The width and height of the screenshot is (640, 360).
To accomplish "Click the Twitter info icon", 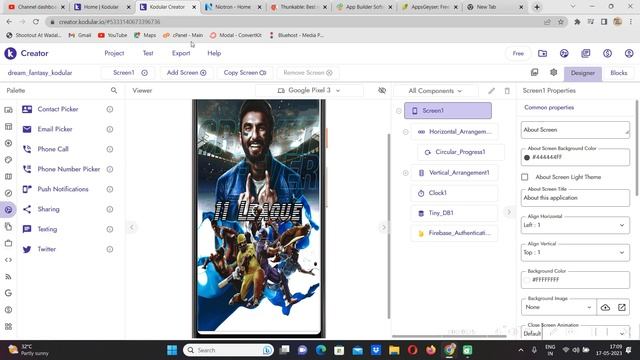I will click(110, 249).
